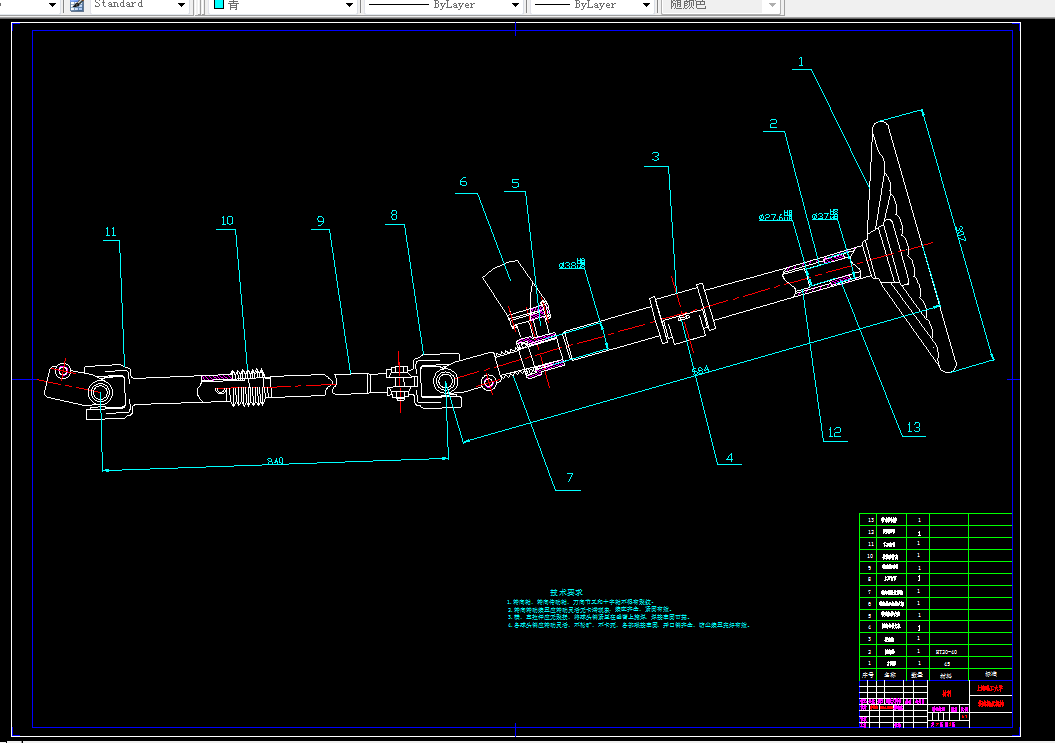The image size is (1055, 743).
Task: Click the 序号 header cell in parts list
Action: pyautogui.click(x=868, y=674)
